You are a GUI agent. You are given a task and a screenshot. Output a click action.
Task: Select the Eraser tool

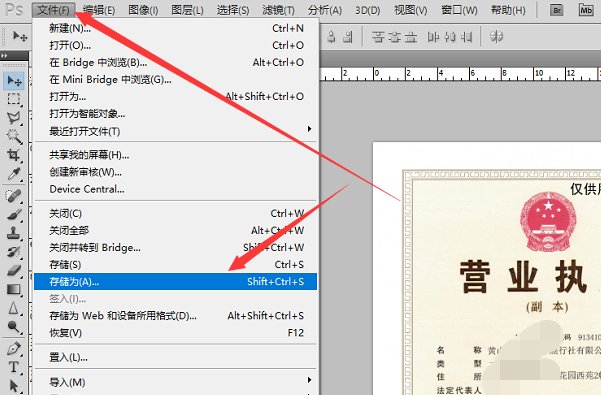[x=15, y=270]
